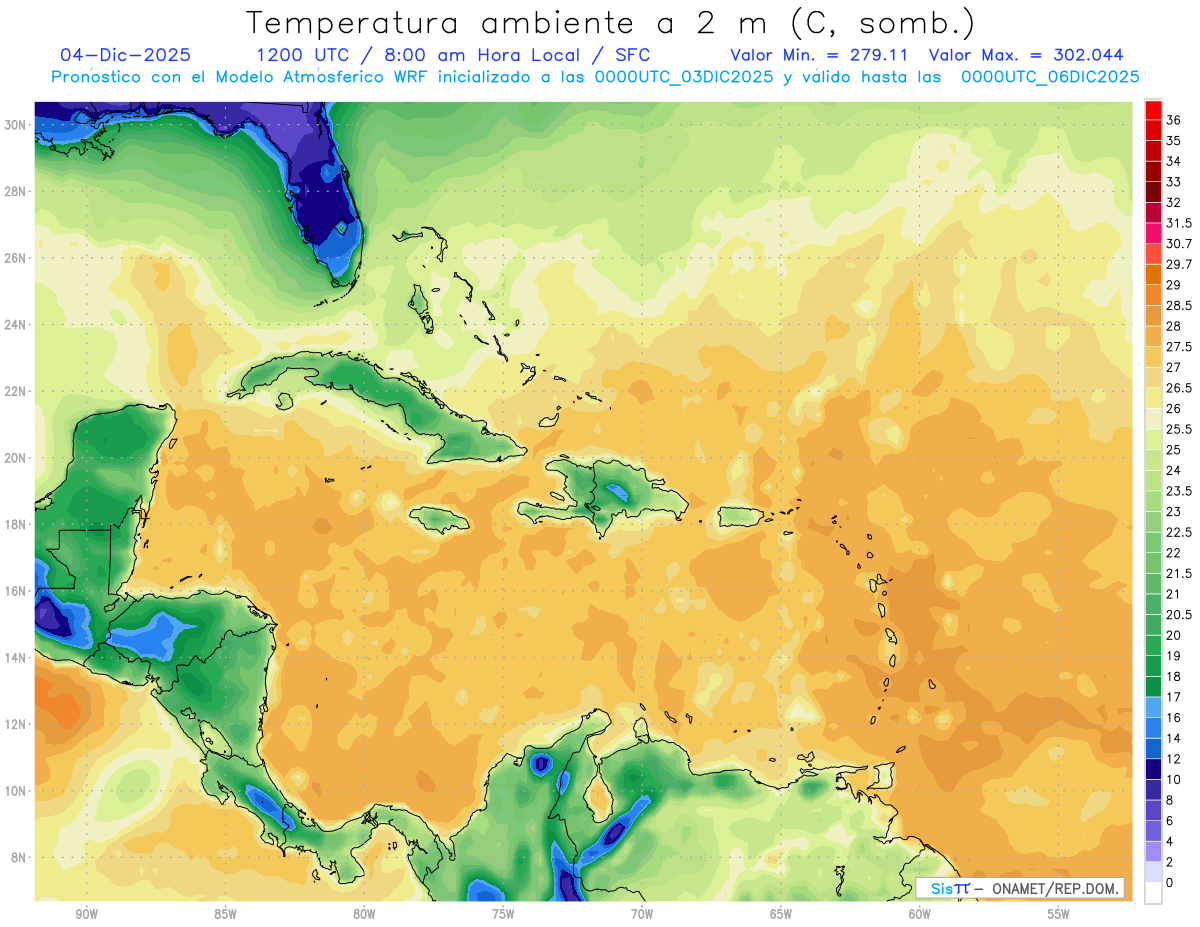Click legend value 8

[1171, 800]
